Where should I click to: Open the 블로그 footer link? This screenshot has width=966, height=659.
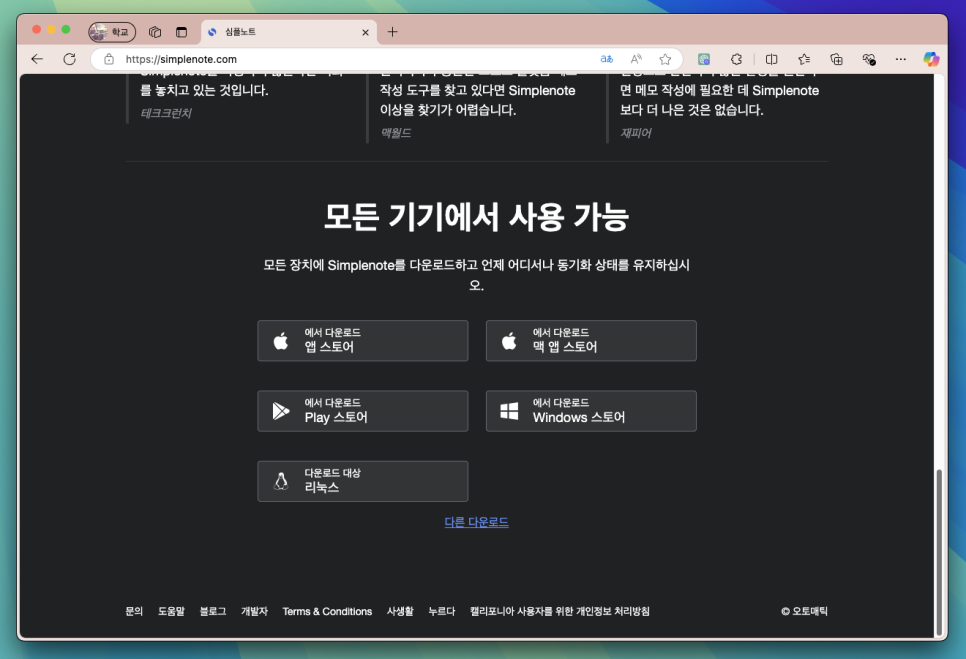(x=213, y=611)
